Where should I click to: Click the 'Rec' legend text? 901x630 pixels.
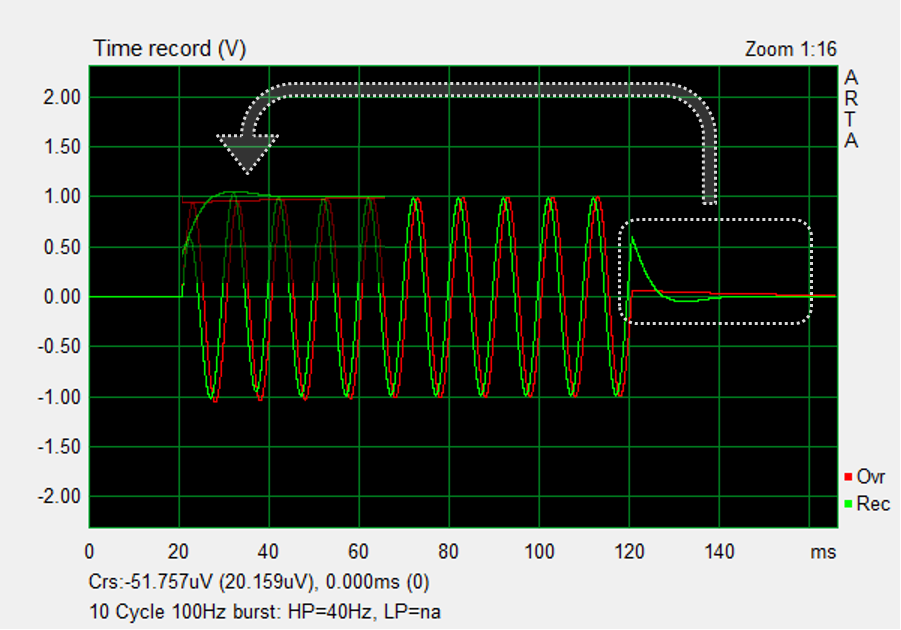tap(873, 504)
